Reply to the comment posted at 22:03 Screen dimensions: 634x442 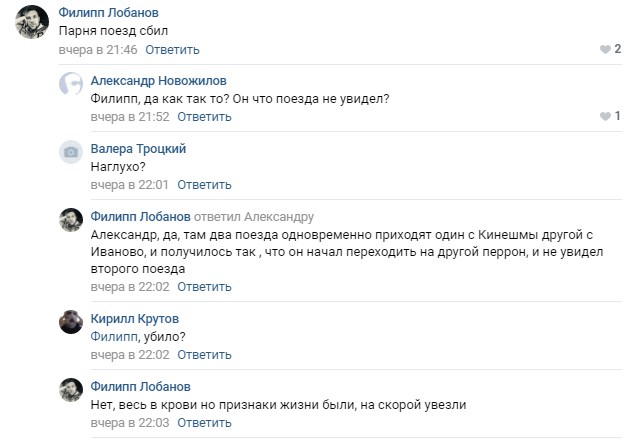[x=205, y=423]
